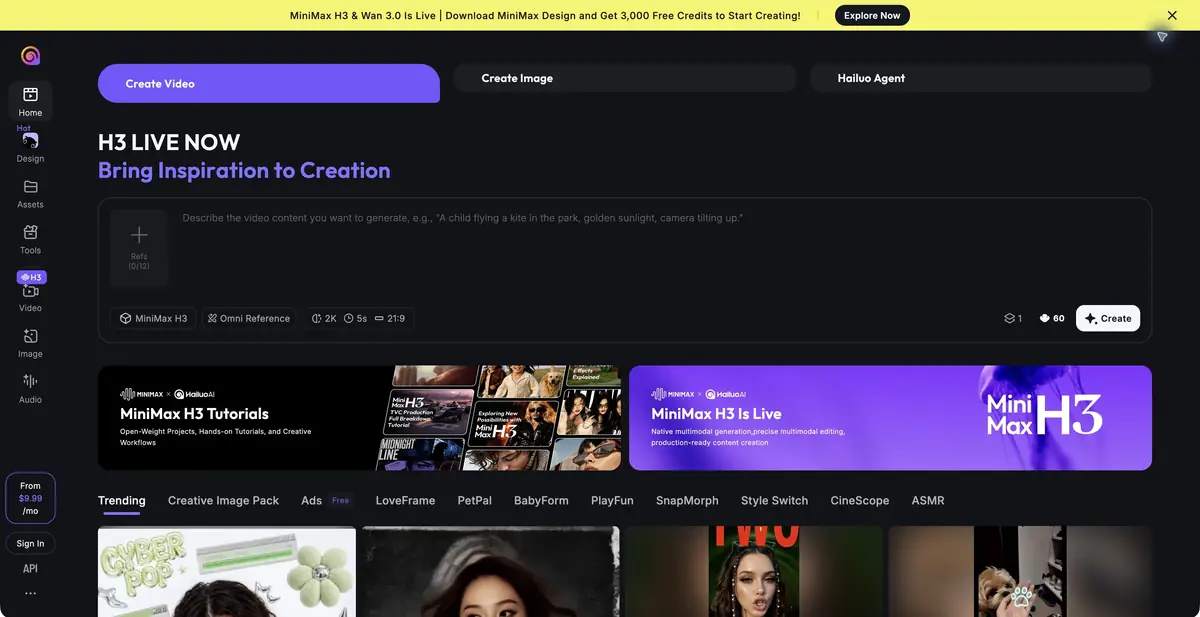Open the 21:9 aspect ratio setting

coord(389,318)
